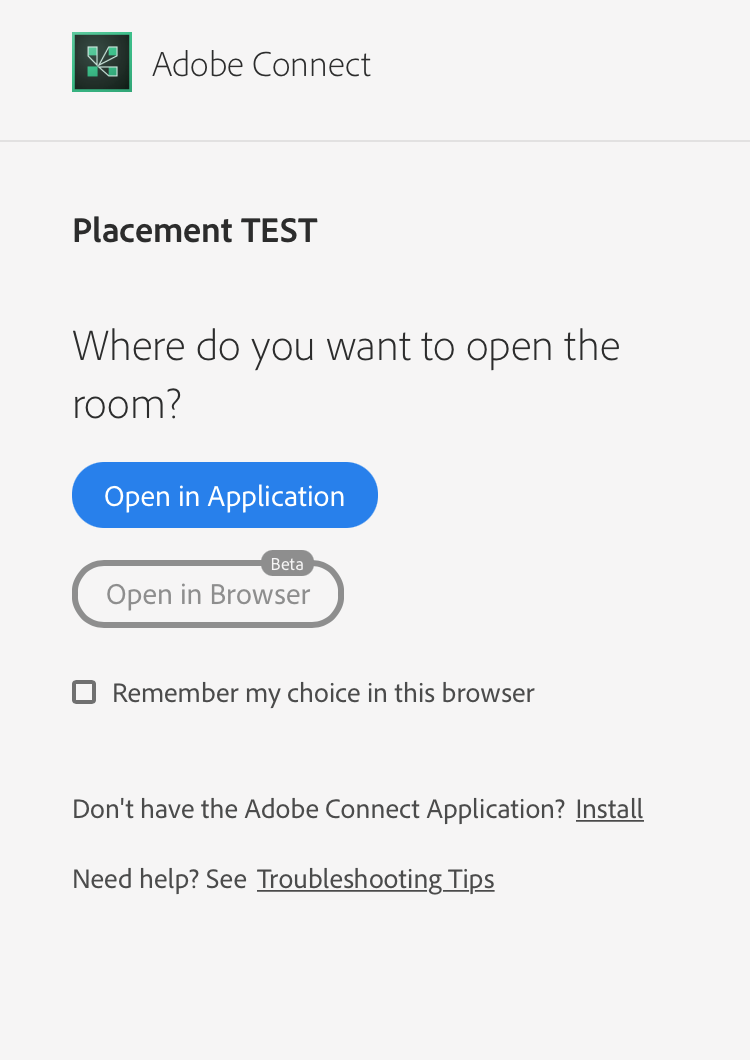Image resolution: width=750 pixels, height=1060 pixels.
Task: Open the Troubleshooting Tips link
Action: [x=375, y=880]
